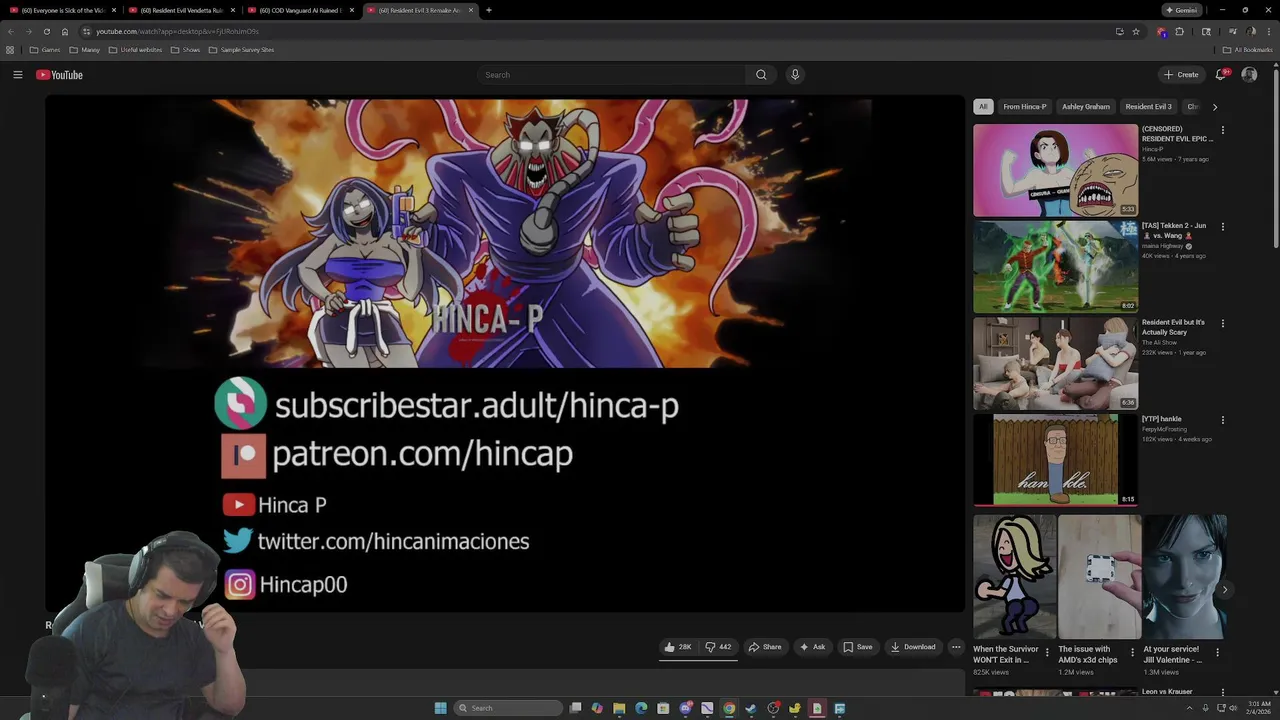Open options for Actually Scary video
The image size is (1280, 720).
[x=1222, y=324]
